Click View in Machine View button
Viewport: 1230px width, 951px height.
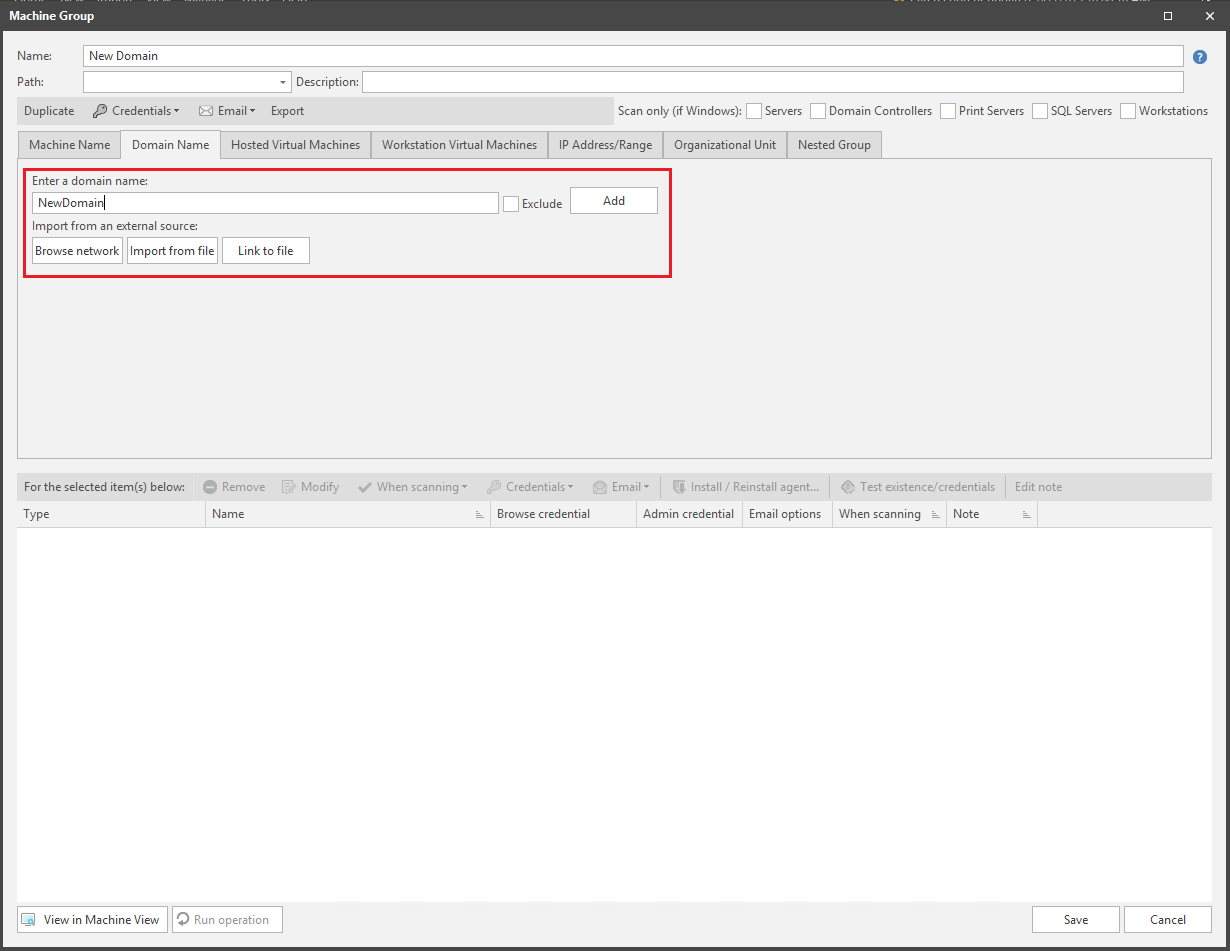(92, 920)
